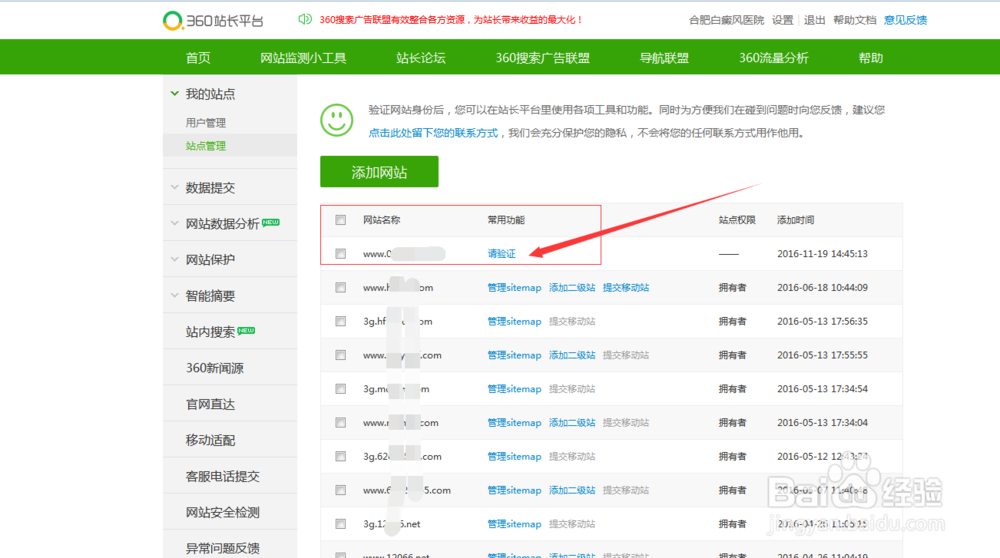
Task: Check the box for the 2016-05-13 17:56:35 row
Action: pos(341,321)
